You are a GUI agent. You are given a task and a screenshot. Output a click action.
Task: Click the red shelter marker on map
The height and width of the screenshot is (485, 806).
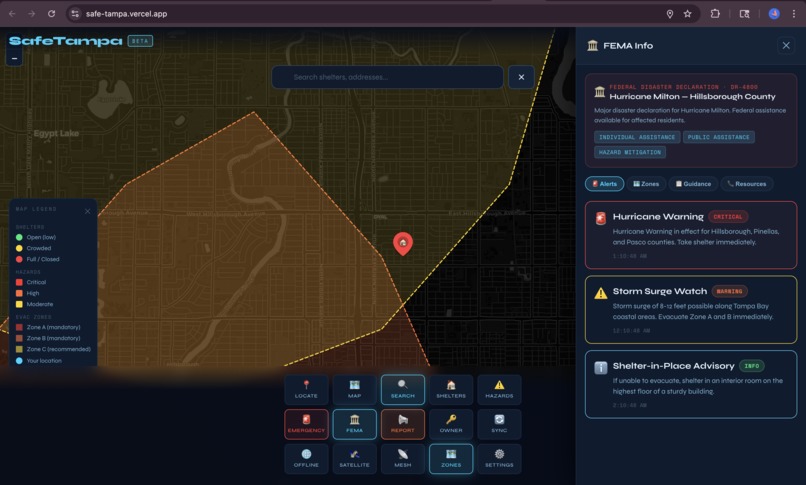coord(403,243)
